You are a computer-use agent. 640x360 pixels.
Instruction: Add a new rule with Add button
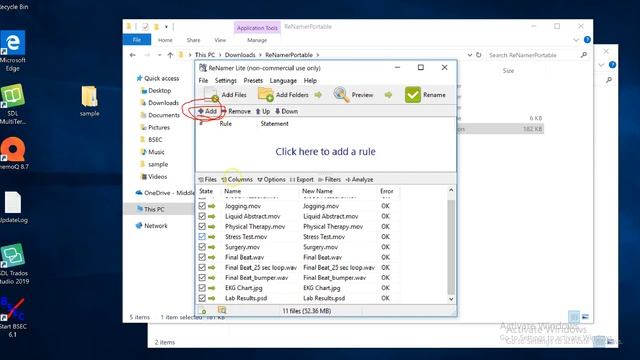tap(208, 111)
